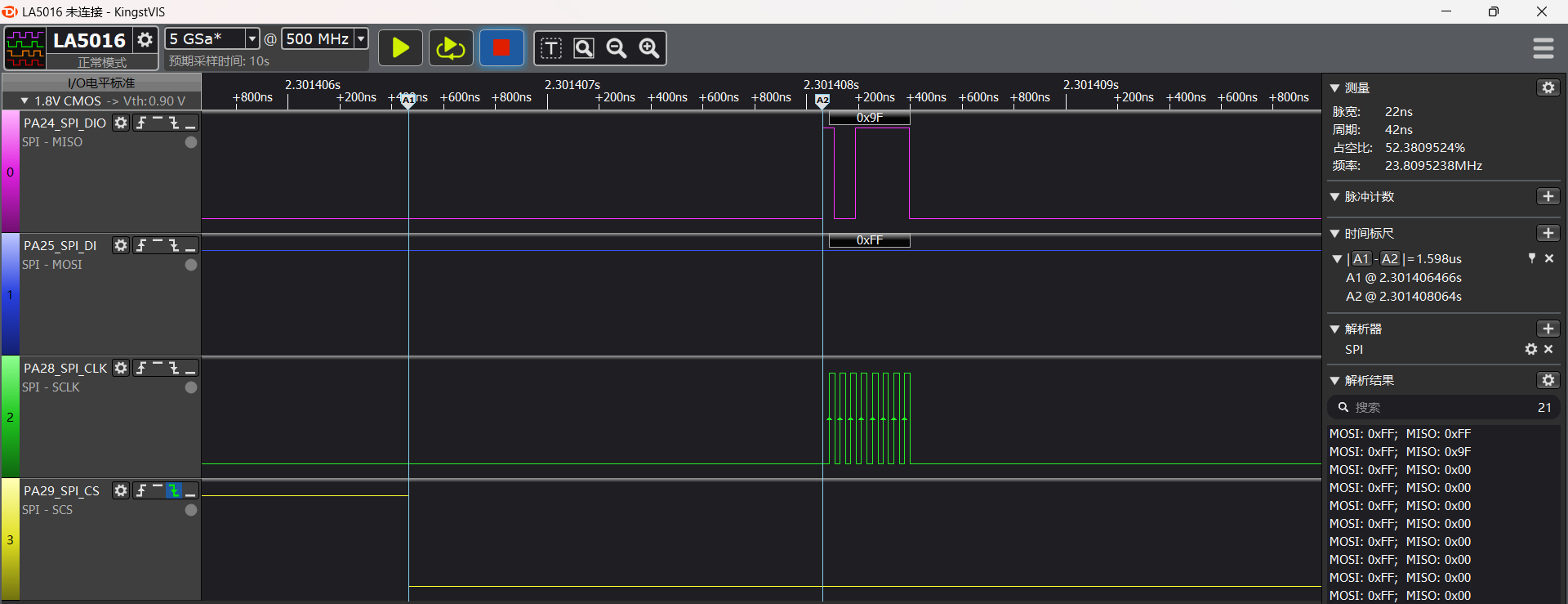Viewport: 1568px width, 604px height.
Task: Select the MISO 0x9F decode result row
Action: coord(1400,452)
